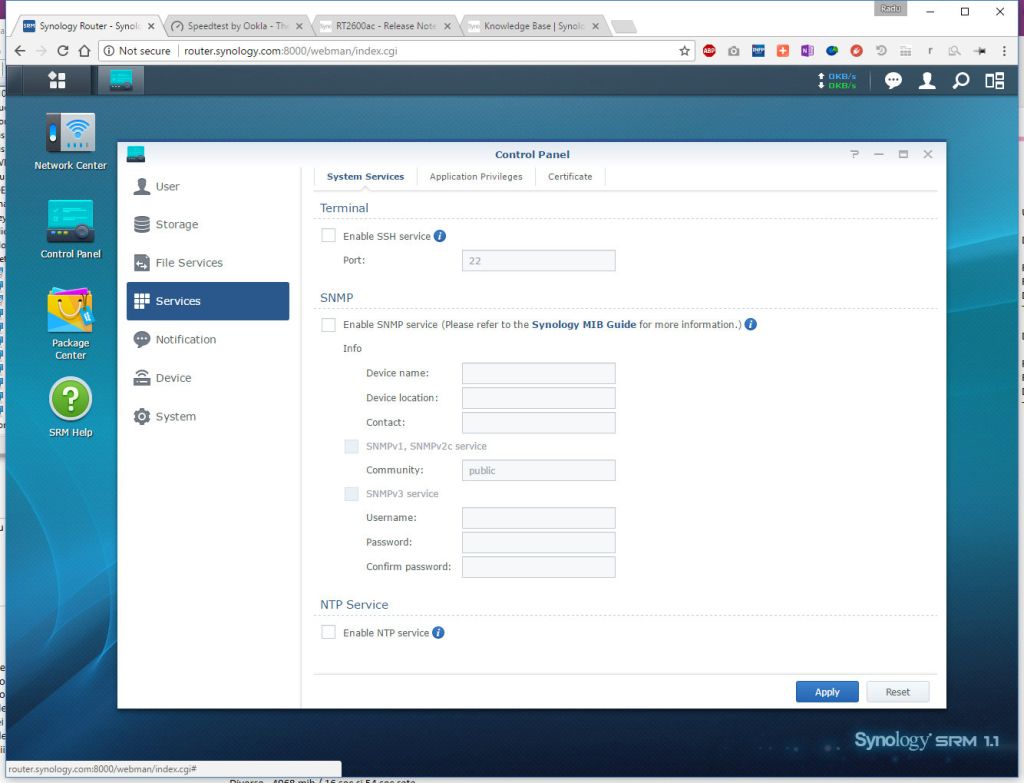This screenshot has height=783, width=1024.
Task: Toggle SNMPv1, SNMPv2c service checkbox
Action: pyautogui.click(x=351, y=446)
